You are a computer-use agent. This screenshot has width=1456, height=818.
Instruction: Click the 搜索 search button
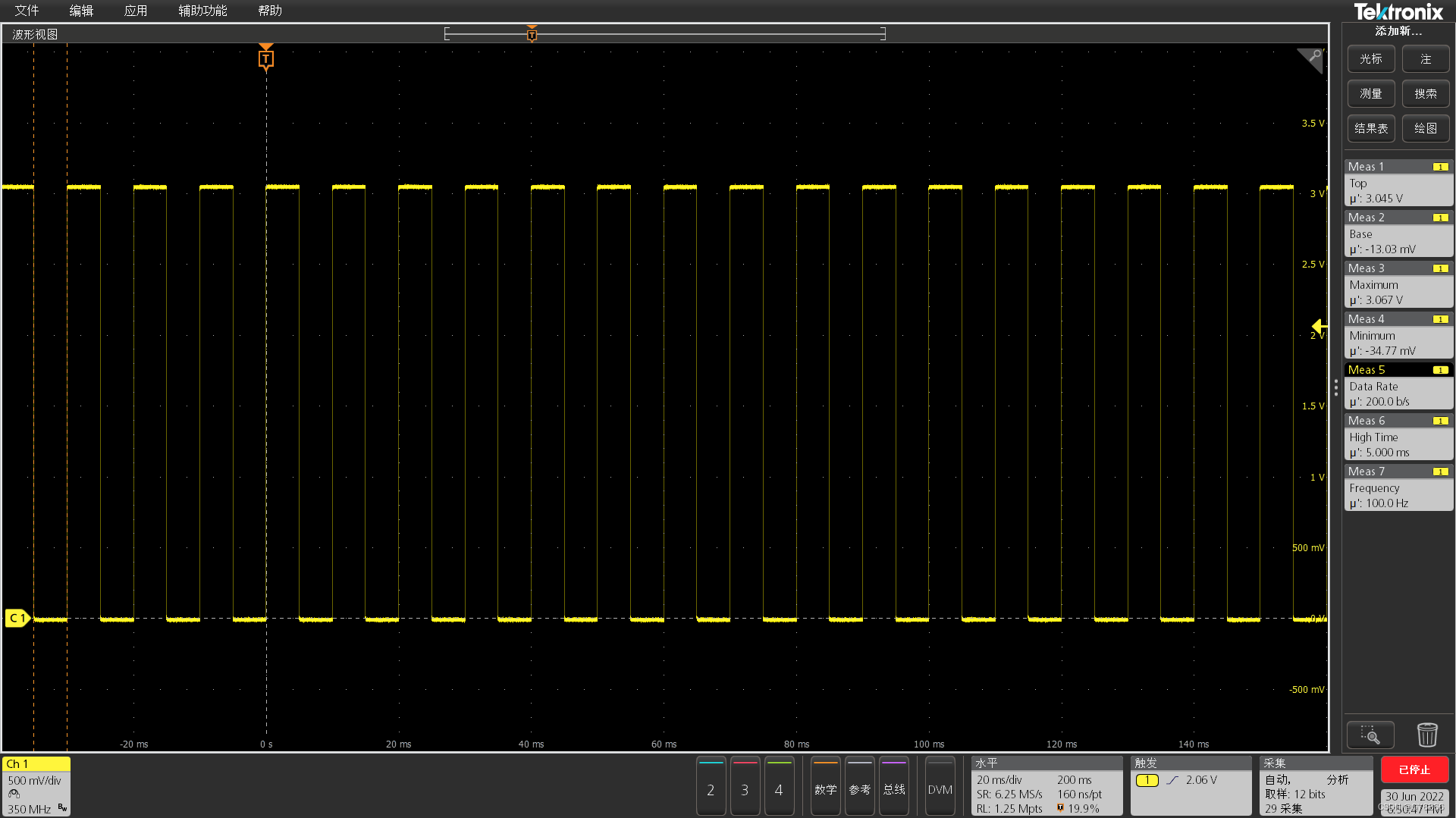pyautogui.click(x=1426, y=94)
